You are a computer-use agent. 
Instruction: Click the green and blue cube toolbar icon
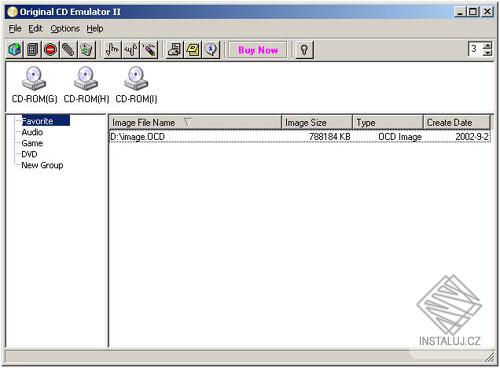point(15,50)
